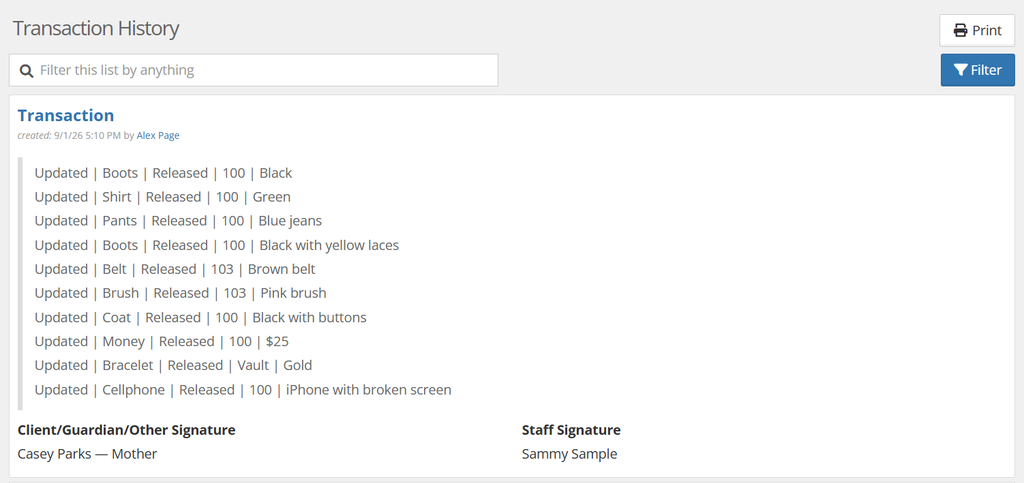This screenshot has width=1024, height=483.
Task: Select the Boots Black entry line
Action: [x=163, y=173]
